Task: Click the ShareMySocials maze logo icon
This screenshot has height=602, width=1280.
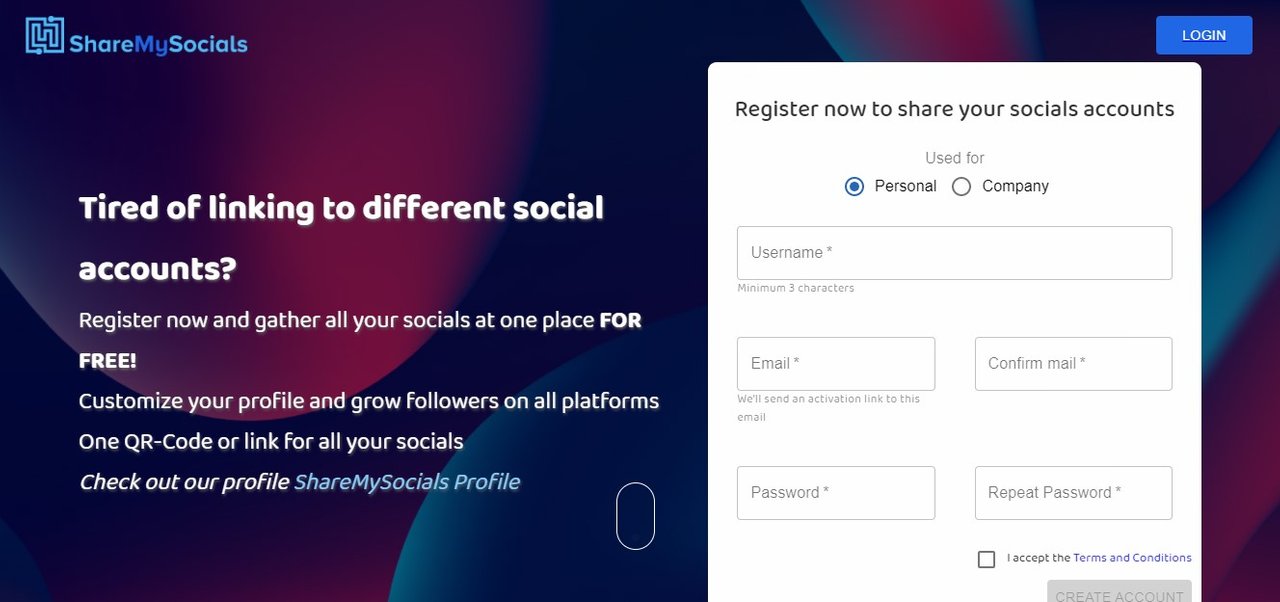Action: (x=45, y=35)
